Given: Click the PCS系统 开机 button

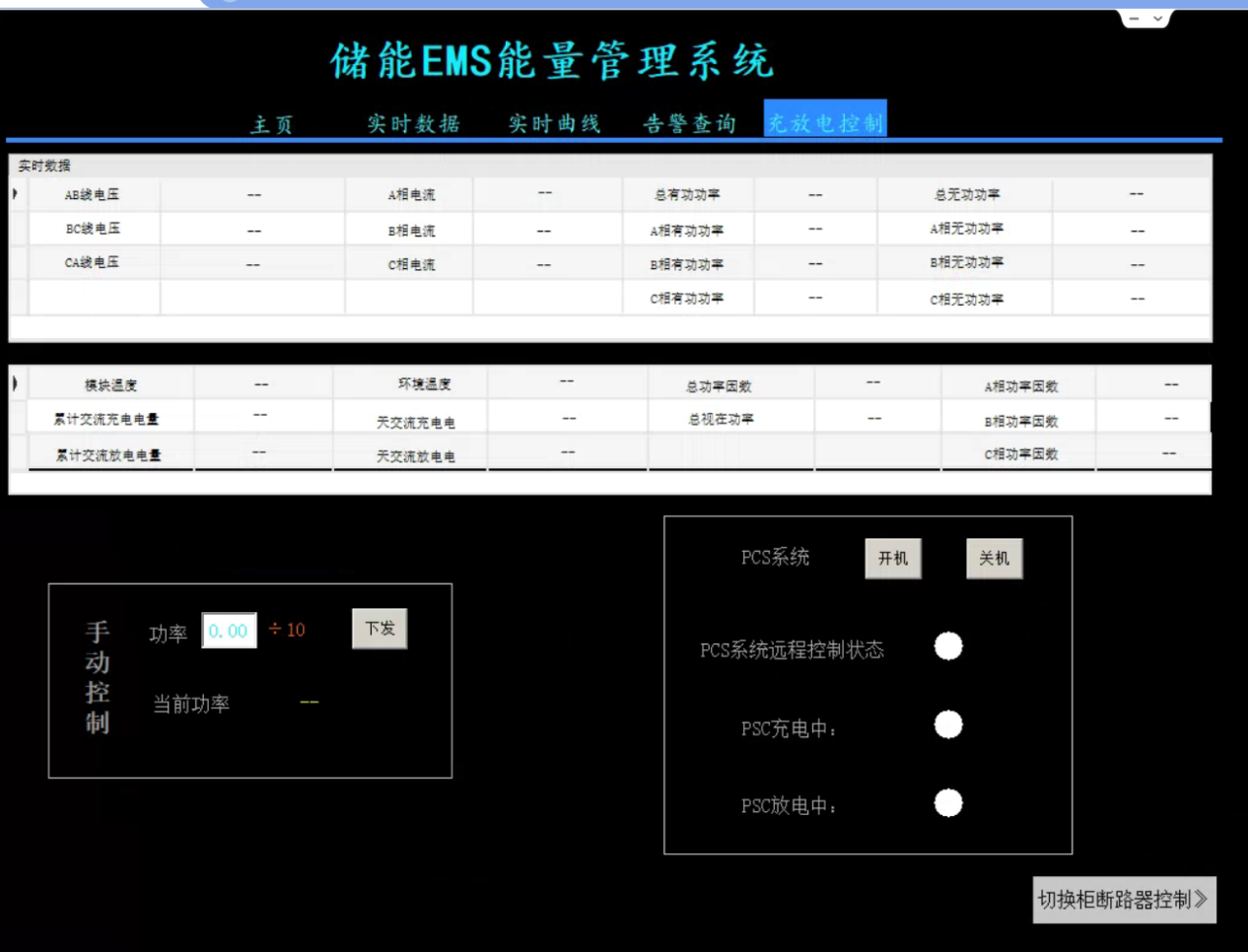Looking at the screenshot, I should pyautogui.click(x=892, y=558).
